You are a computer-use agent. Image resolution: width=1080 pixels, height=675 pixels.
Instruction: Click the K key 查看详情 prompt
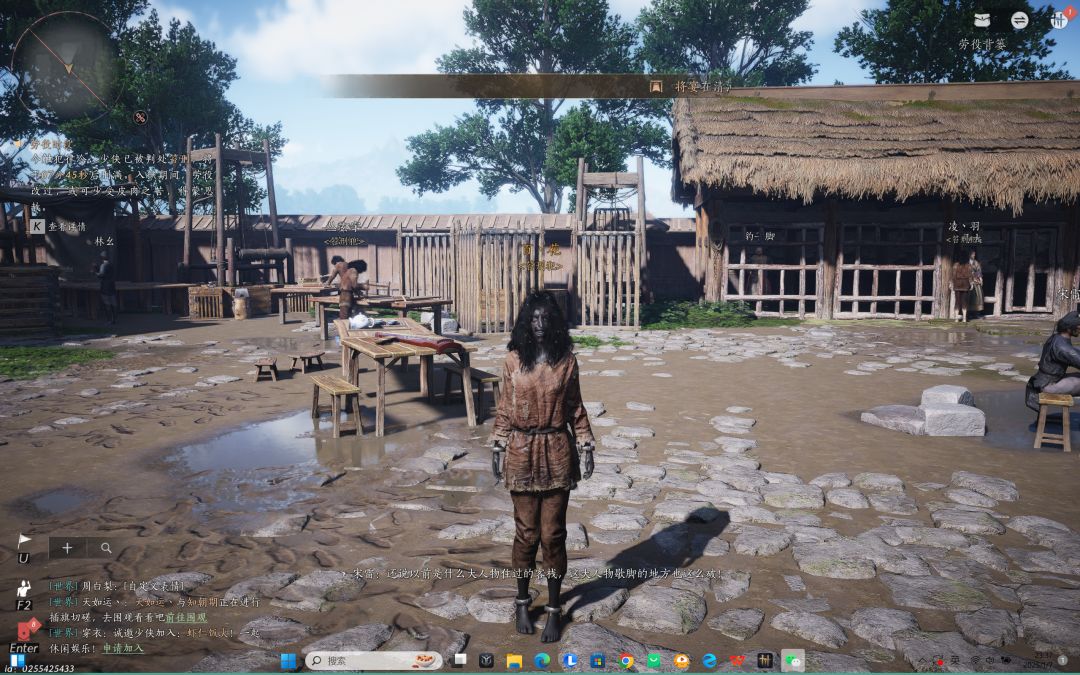tap(59, 226)
